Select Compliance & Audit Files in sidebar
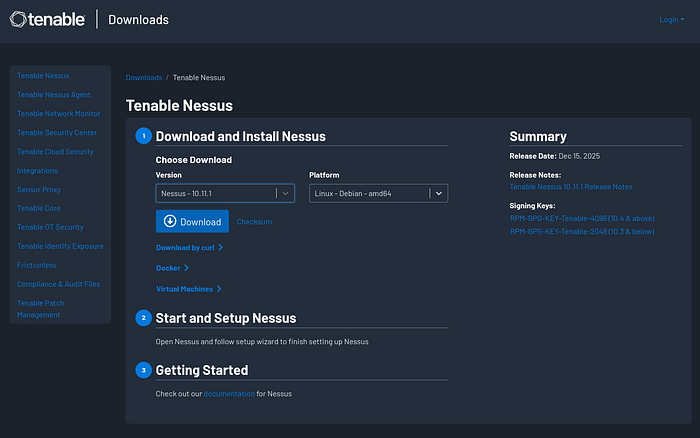This screenshot has height=438, width=700. click(58, 284)
